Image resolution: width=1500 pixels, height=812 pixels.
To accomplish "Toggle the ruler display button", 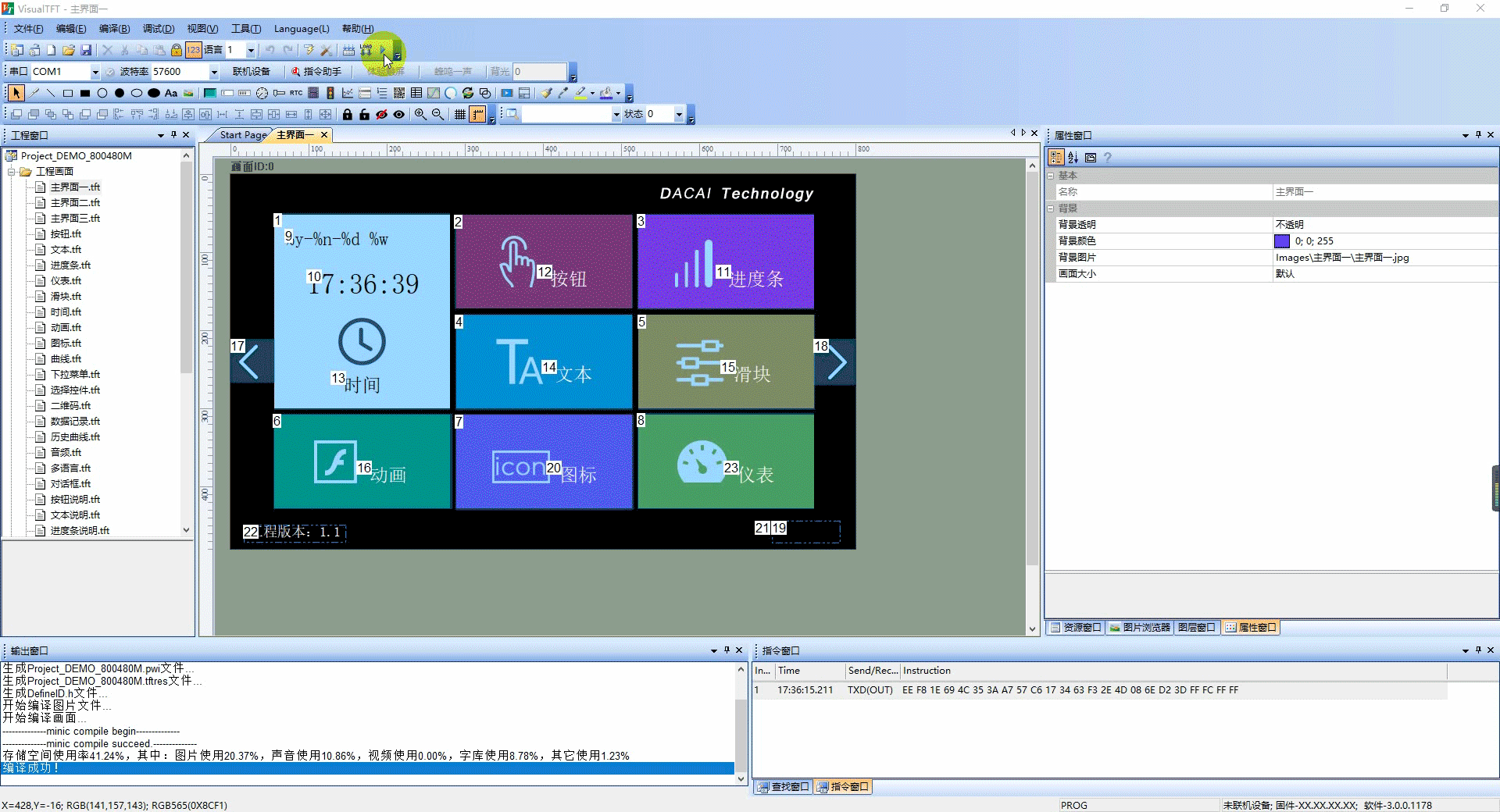I will pyautogui.click(x=477, y=114).
